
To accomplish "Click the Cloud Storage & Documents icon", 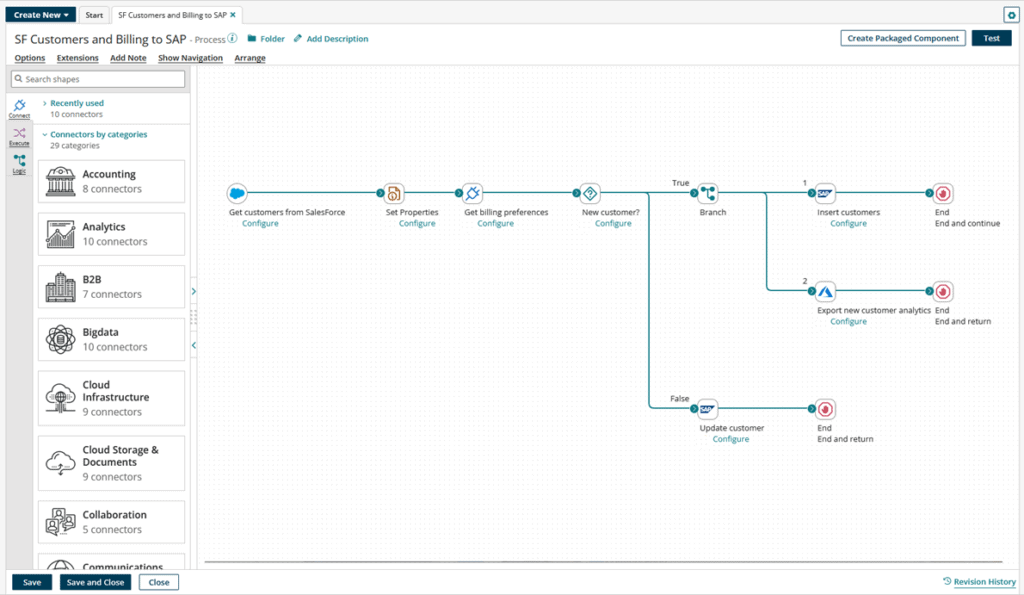I will (61, 462).
